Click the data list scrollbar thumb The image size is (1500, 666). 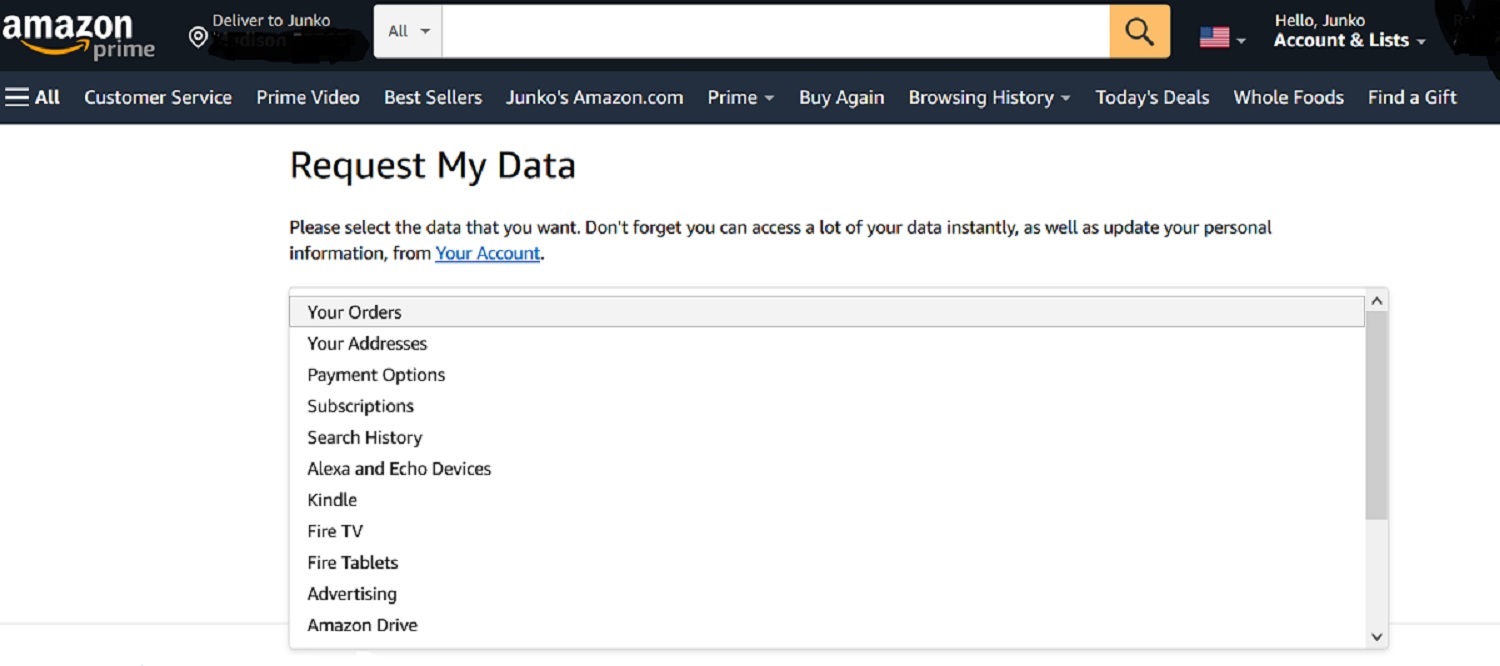tap(1376, 415)
